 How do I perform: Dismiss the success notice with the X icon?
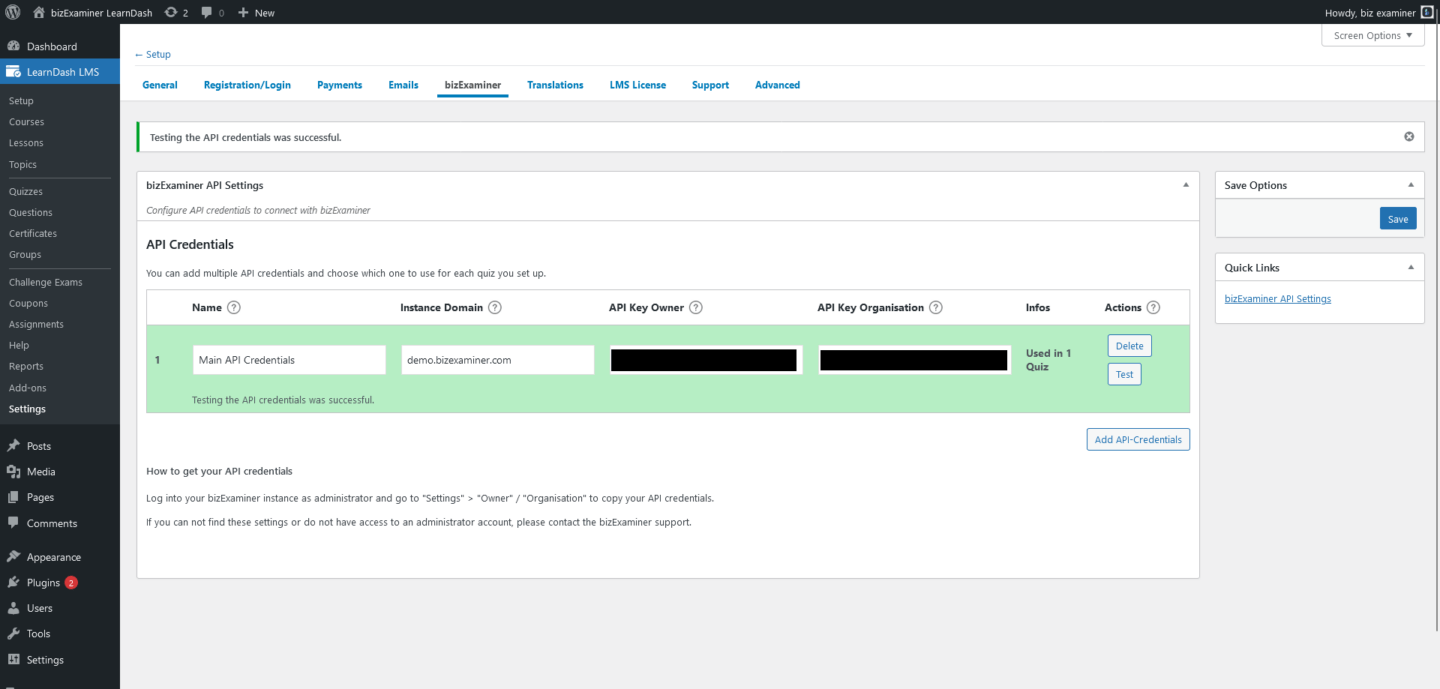coord(1409,136)
